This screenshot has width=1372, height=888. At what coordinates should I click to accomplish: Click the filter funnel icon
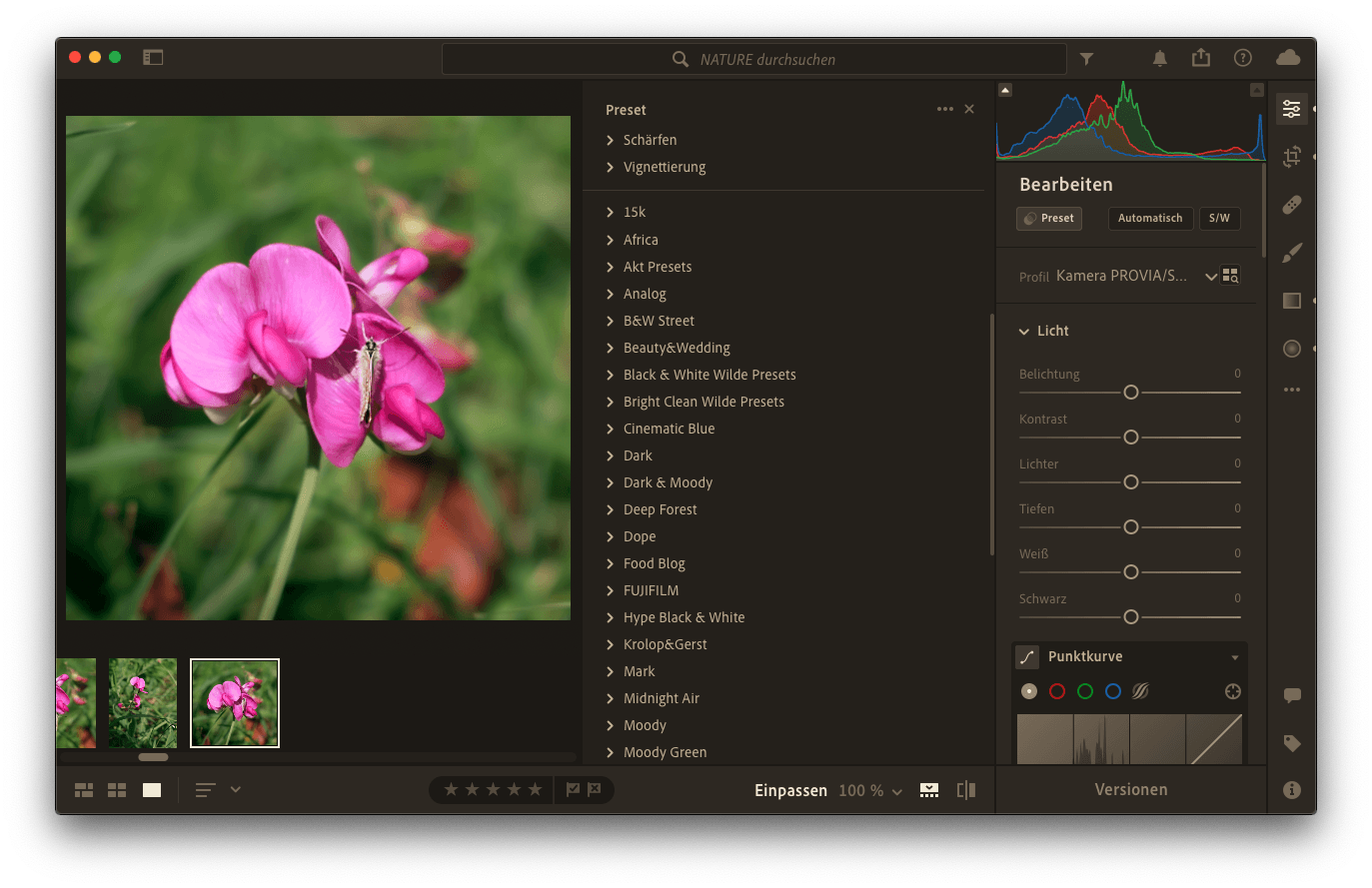[x=1086, y=59]
